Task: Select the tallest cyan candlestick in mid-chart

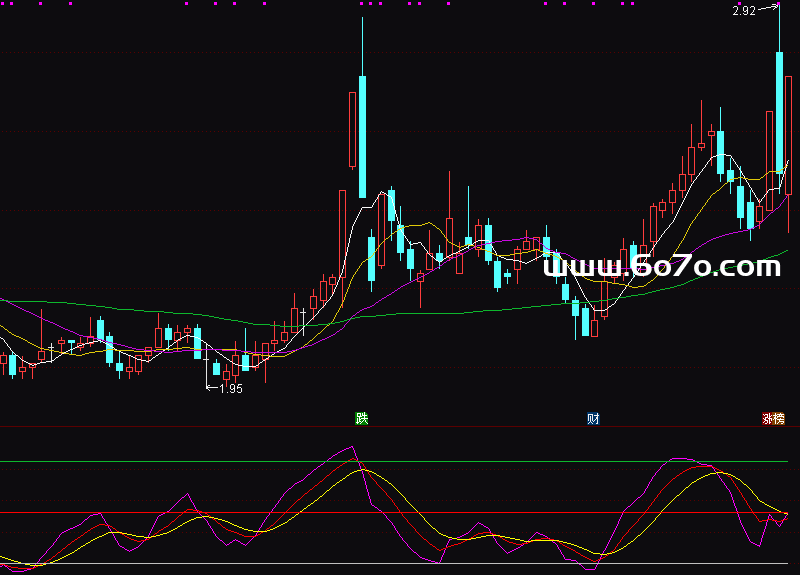Action: [362, 136]
